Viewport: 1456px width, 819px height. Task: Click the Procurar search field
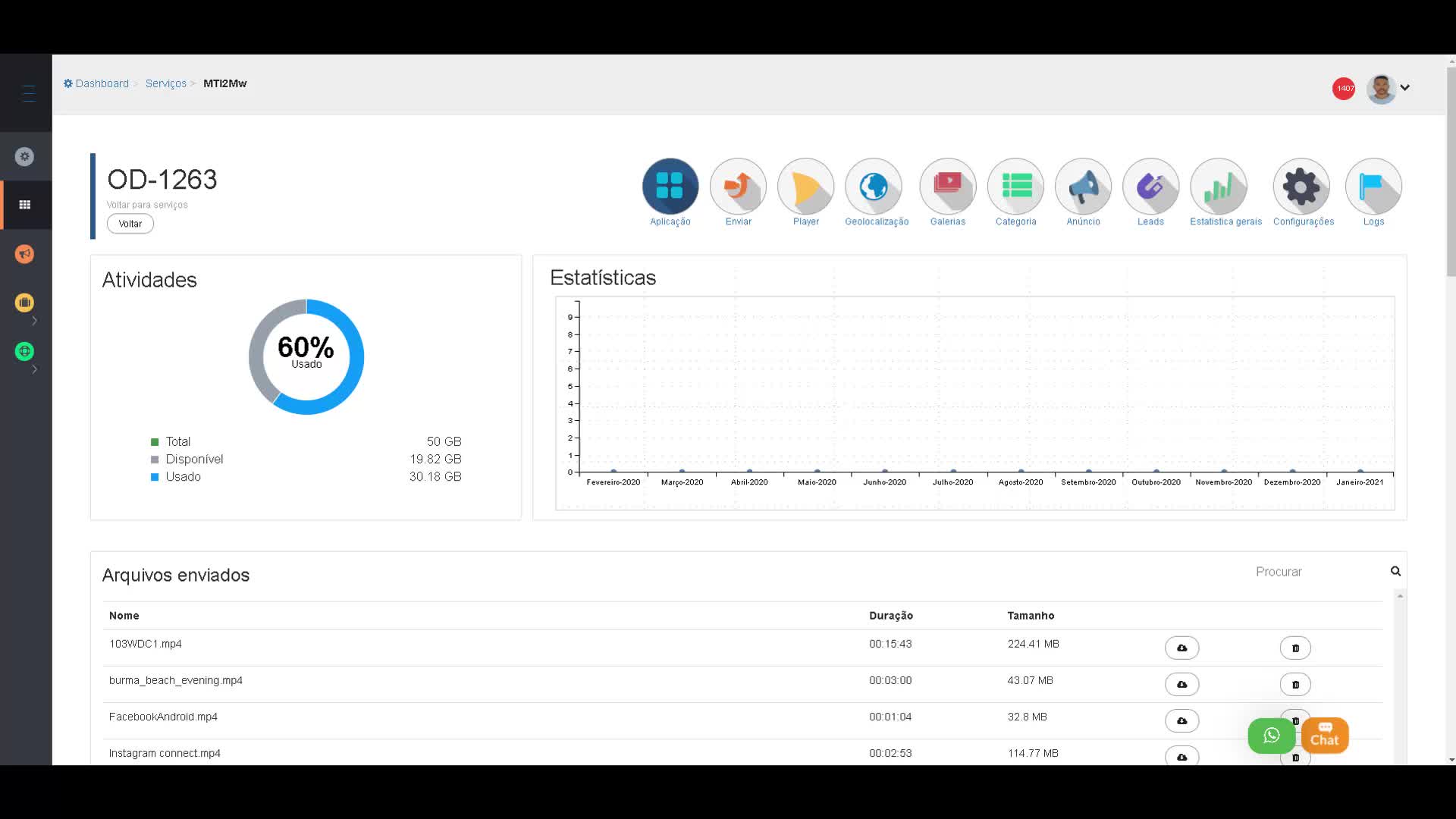pyautogui.click(x=1318, y=572)
